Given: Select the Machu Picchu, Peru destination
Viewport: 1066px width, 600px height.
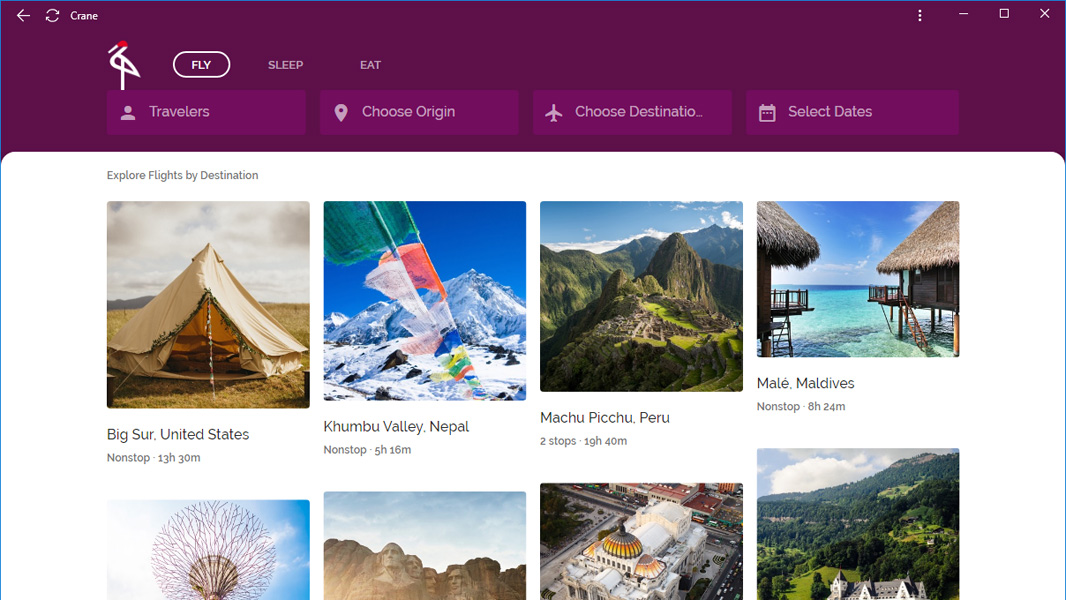Looking at the screenshot, I should point(605,418).
